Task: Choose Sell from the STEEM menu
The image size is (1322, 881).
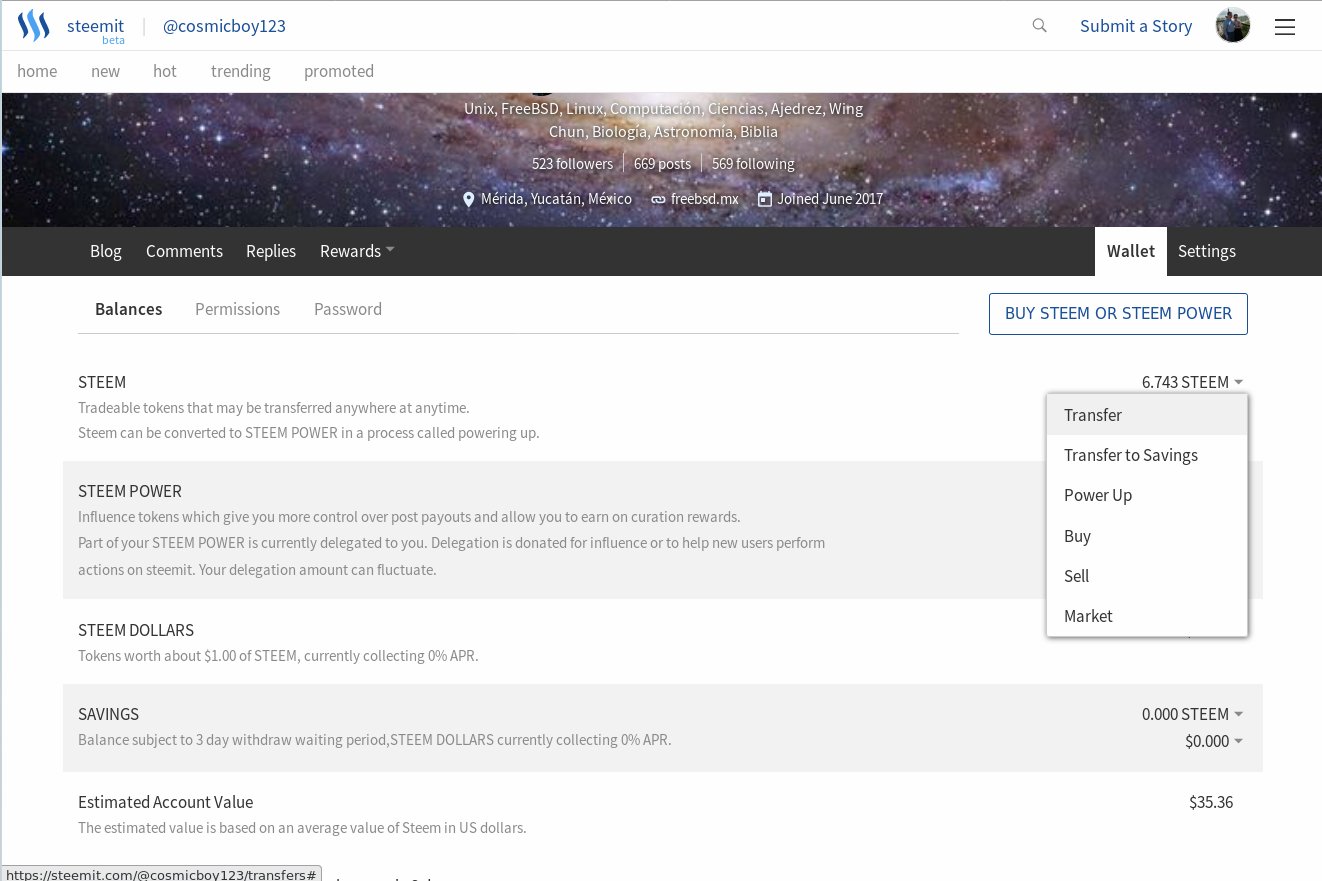Action: 1147,576
